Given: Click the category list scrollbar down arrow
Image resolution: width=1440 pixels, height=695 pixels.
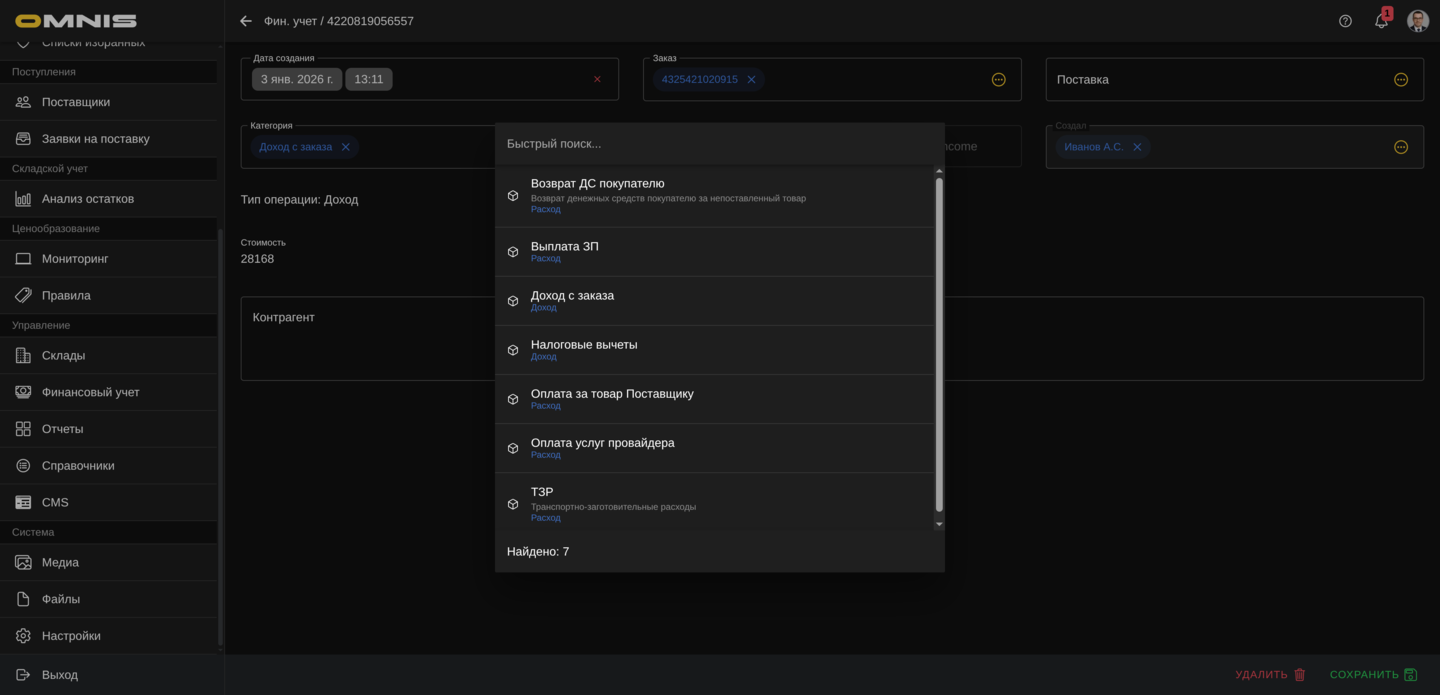Looking at the screenshot, I should click(x=938, y=524).
